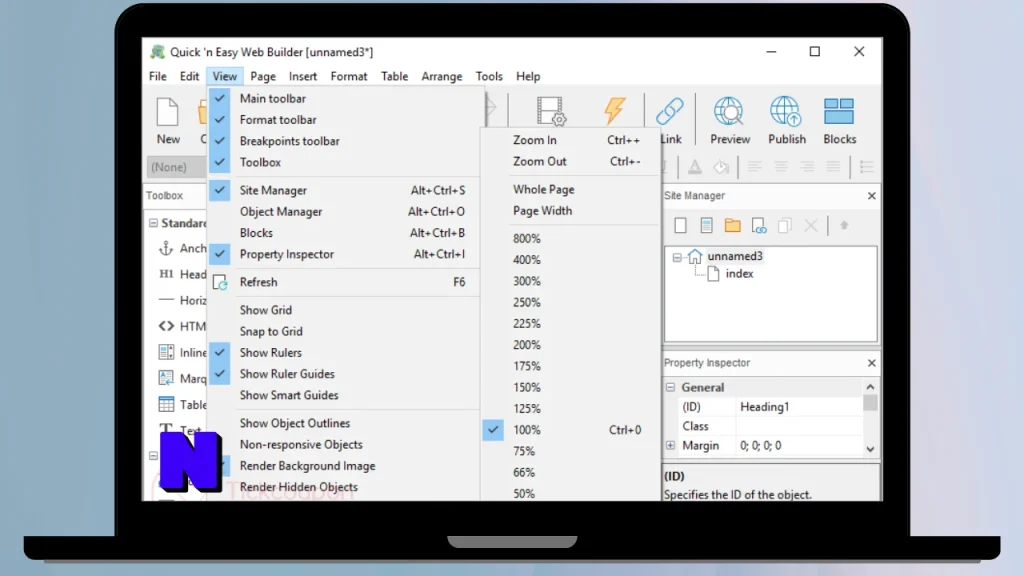Close the Site Manager panel
Screen dimensions: 1024x576
tap(871, 196)
